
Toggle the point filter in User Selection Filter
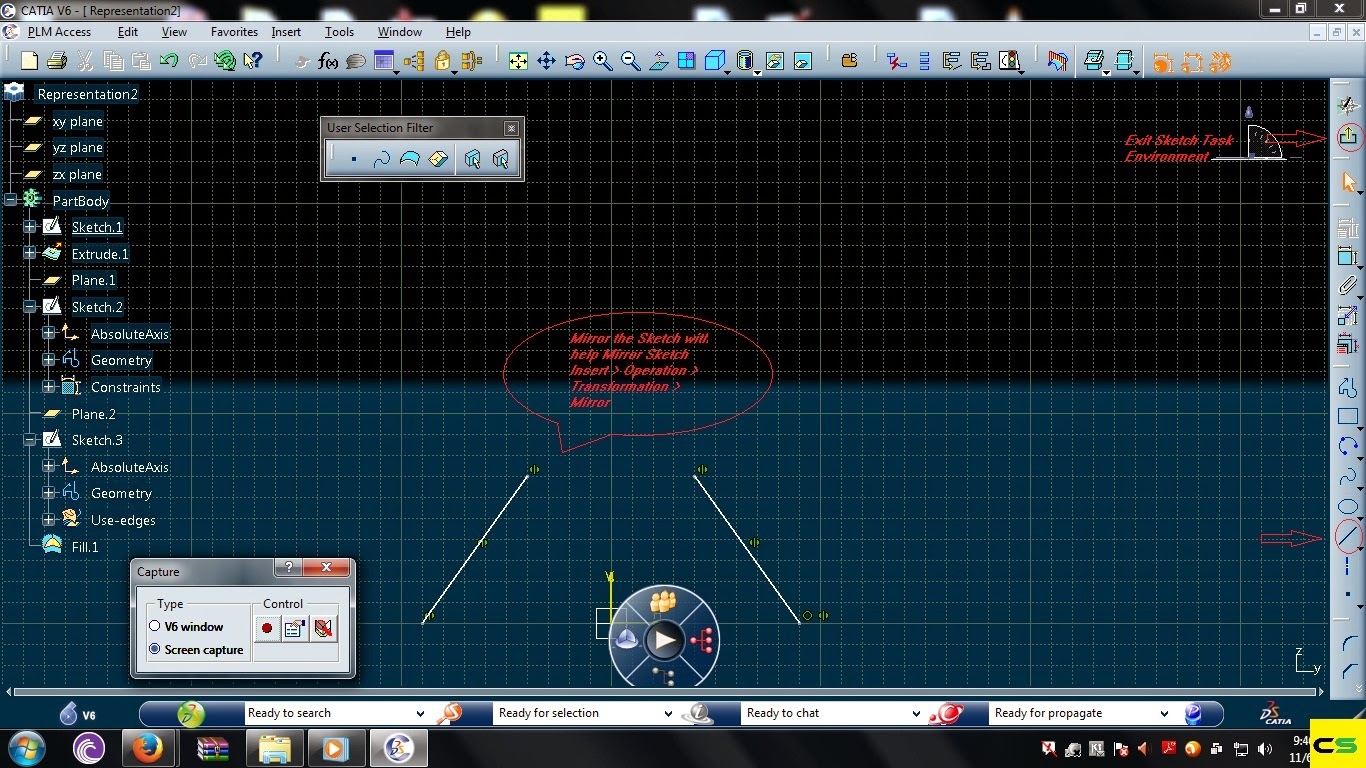coord(354,158)
